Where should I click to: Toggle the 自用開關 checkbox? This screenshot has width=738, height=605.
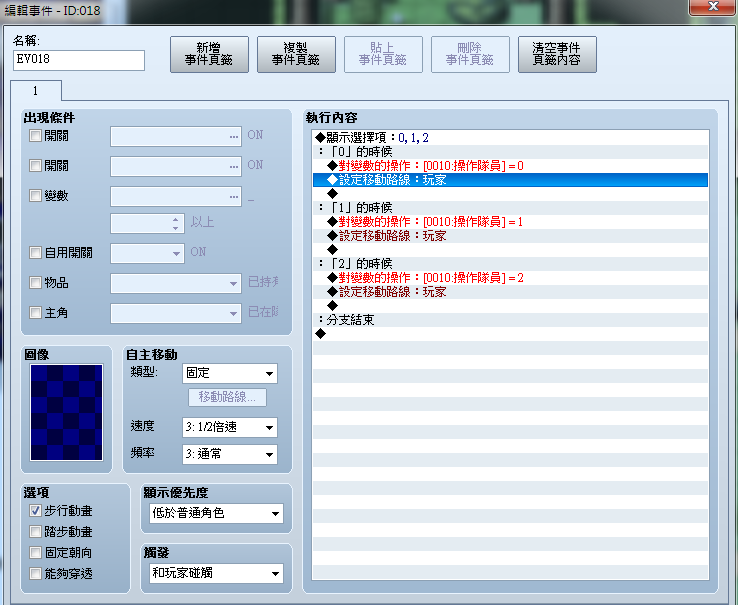pos(35,252)
